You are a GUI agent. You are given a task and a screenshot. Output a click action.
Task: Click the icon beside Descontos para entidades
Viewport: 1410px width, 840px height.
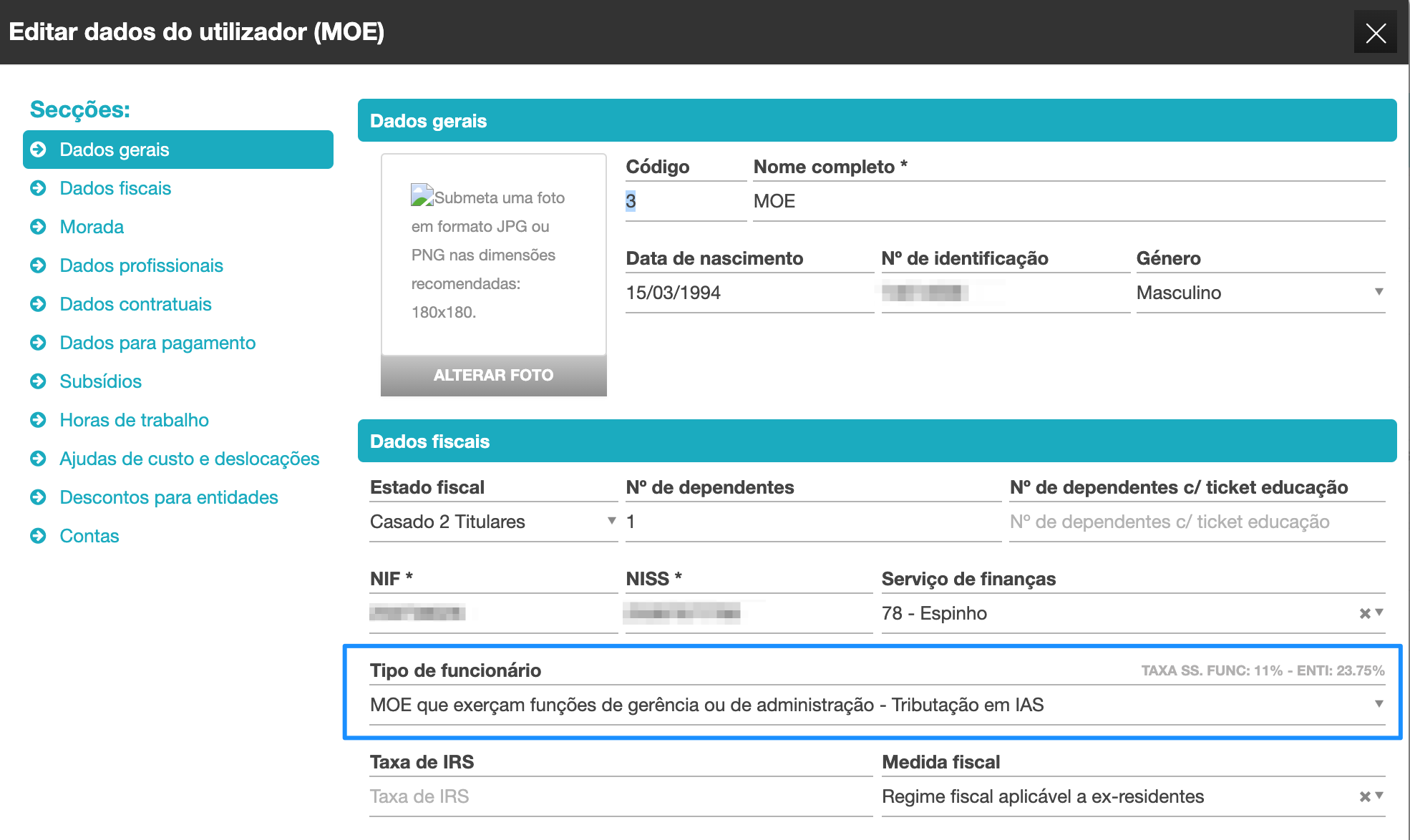pos(39,497)
